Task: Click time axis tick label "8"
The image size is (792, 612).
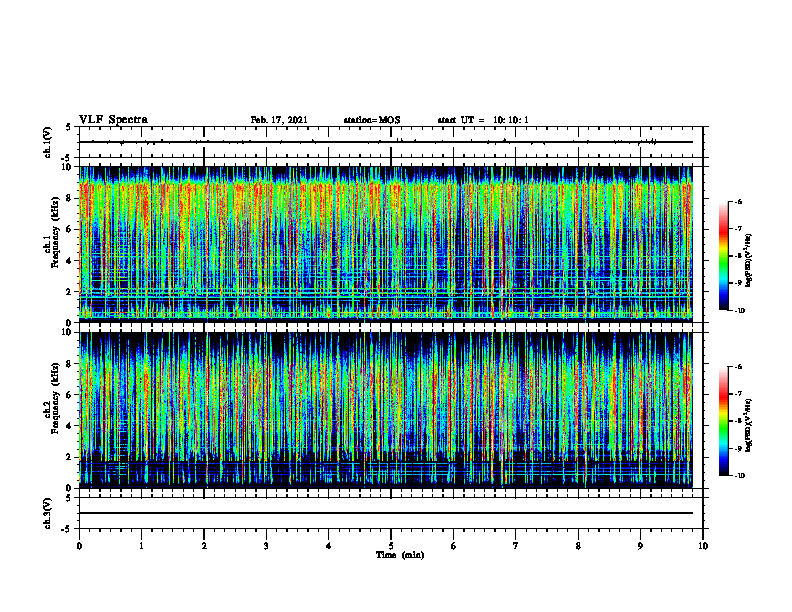Action: click(x=578, y=546)
